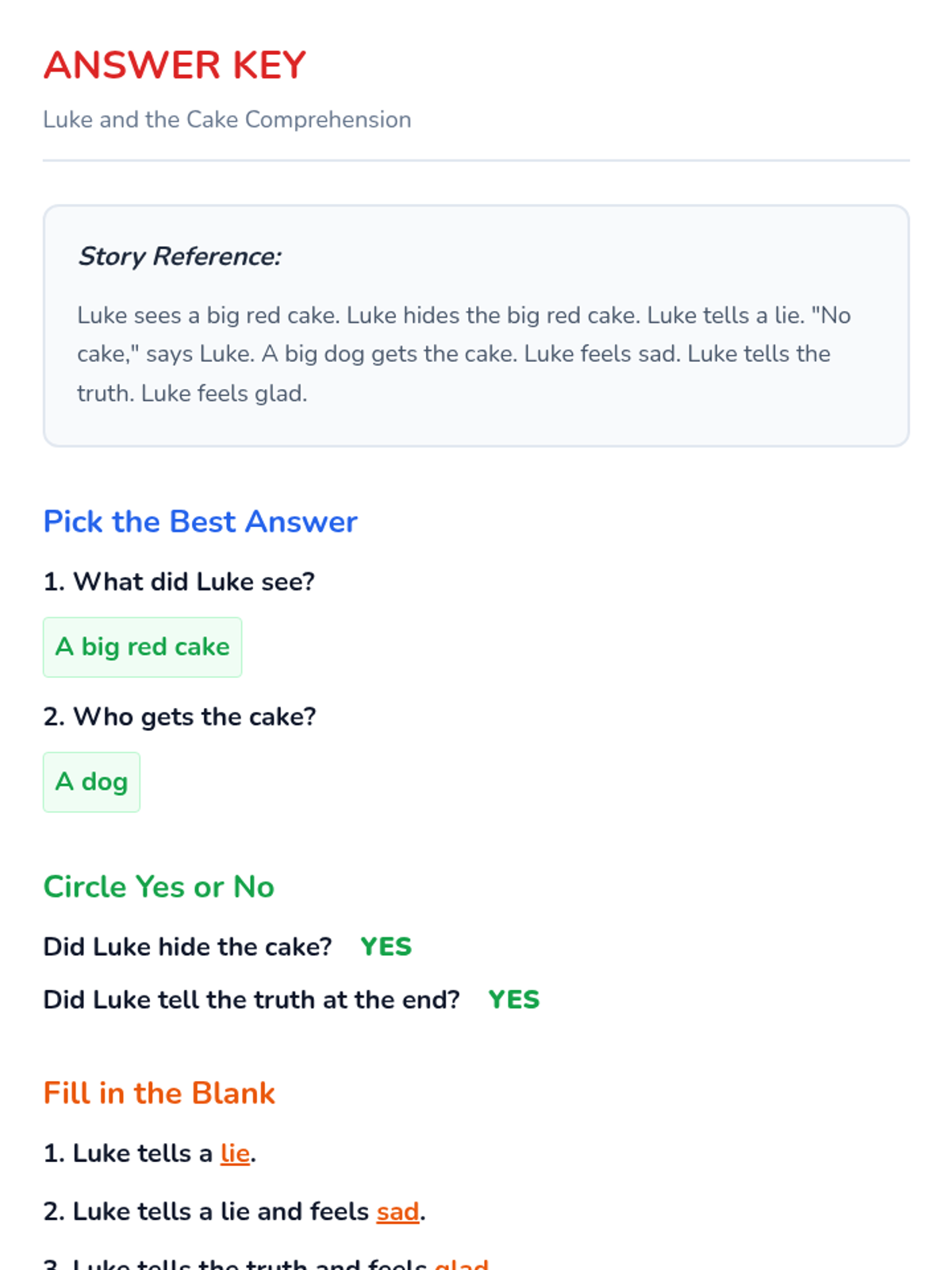The width and height of the screenshot is (952, 1270).
Task: Click the question Did Luke hide the cake
Action: coord(187,947)
